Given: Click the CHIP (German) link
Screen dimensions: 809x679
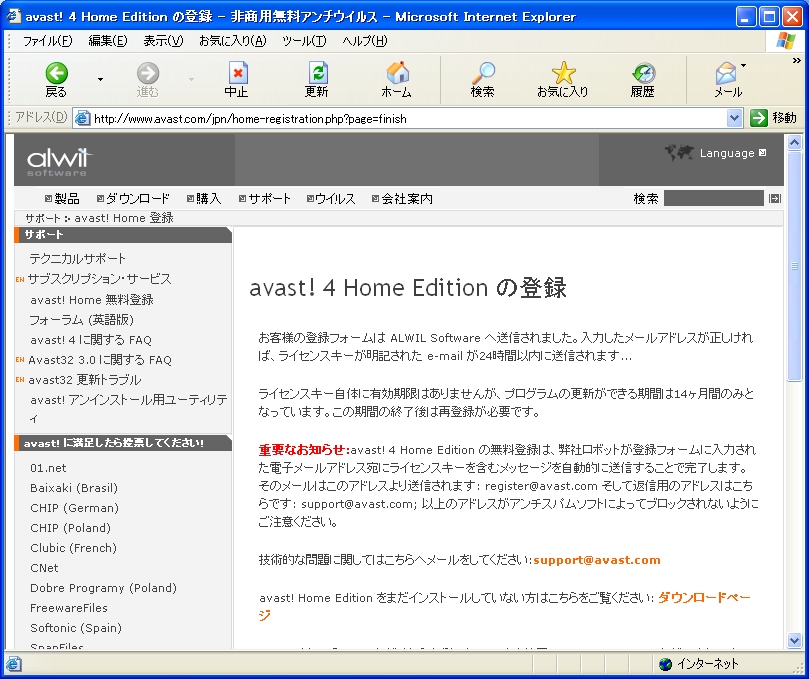Looking at the screenshot, I should (x=74, y=508).
